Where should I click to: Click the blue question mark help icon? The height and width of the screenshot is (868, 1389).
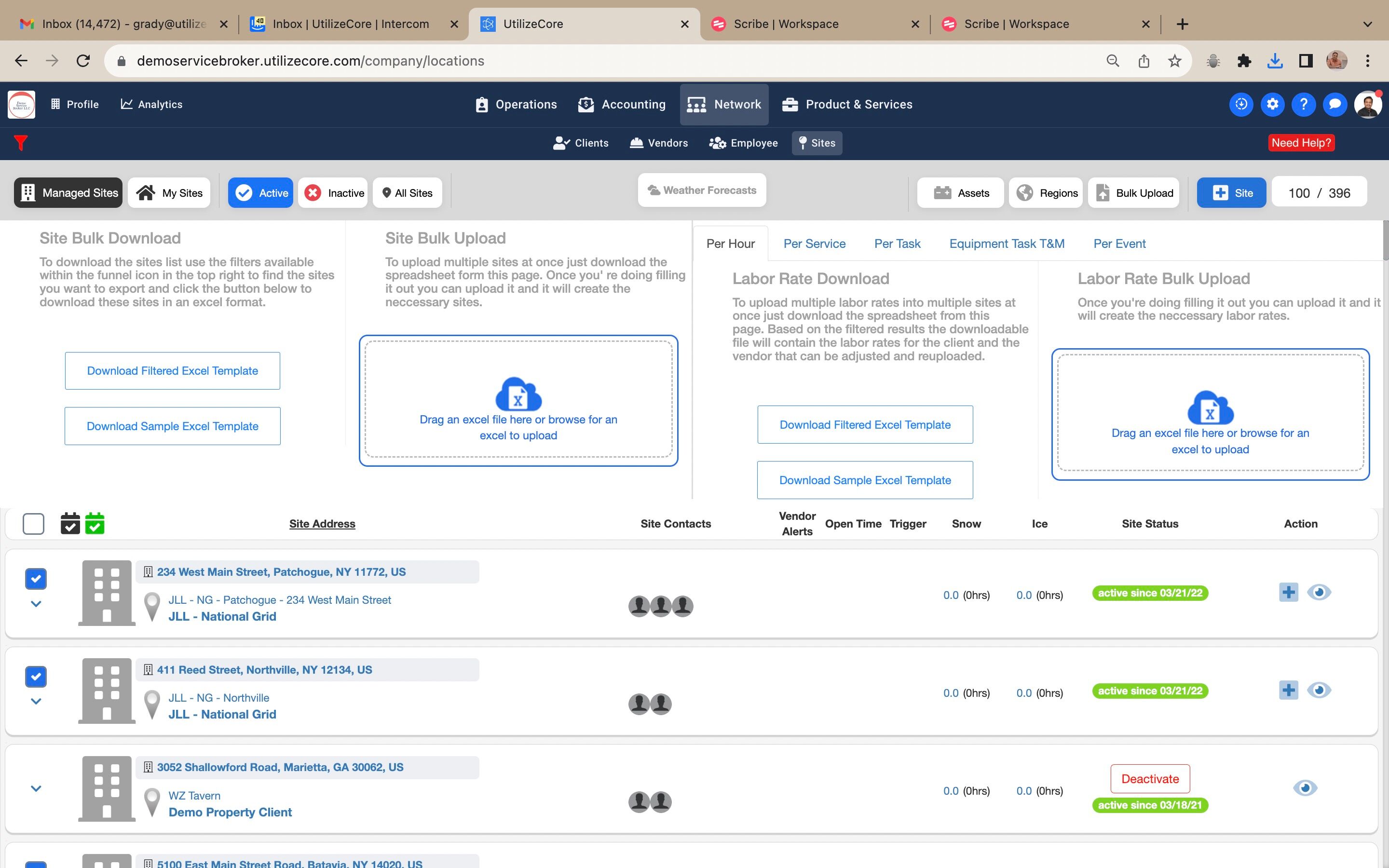pyautogui.click(x=1303, y=105)
